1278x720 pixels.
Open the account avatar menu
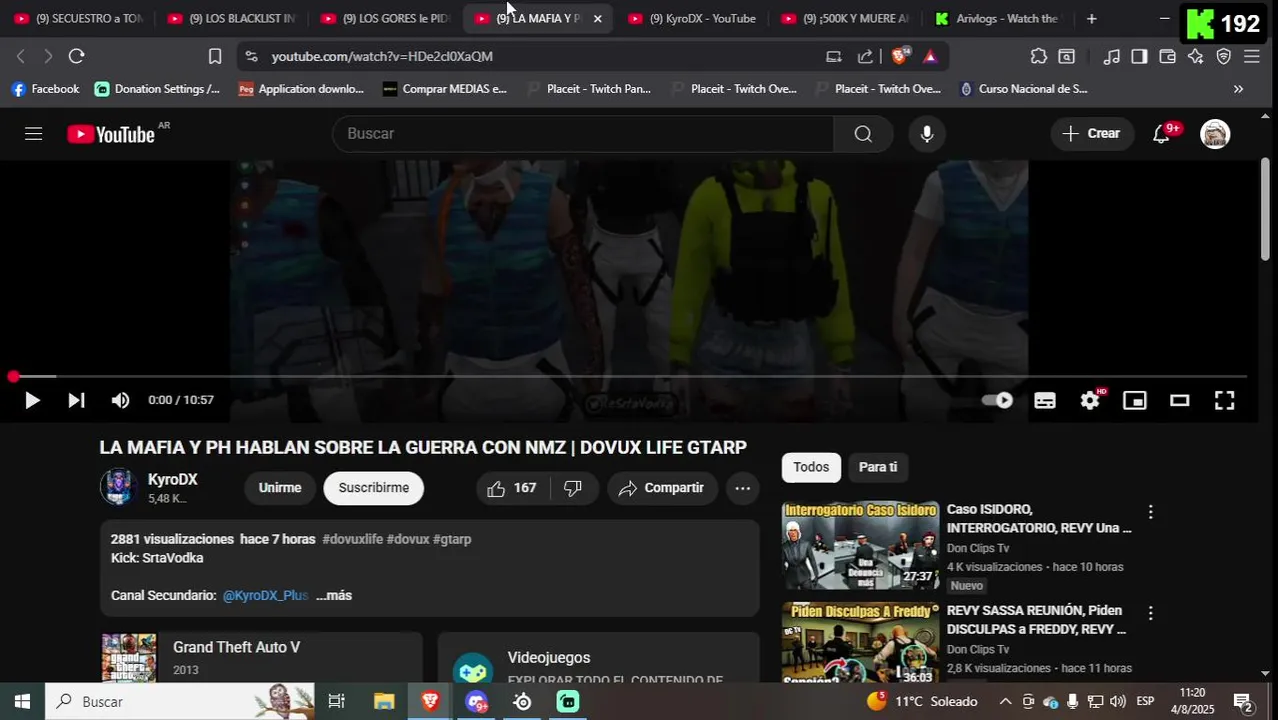click(x=1215, y=134)
